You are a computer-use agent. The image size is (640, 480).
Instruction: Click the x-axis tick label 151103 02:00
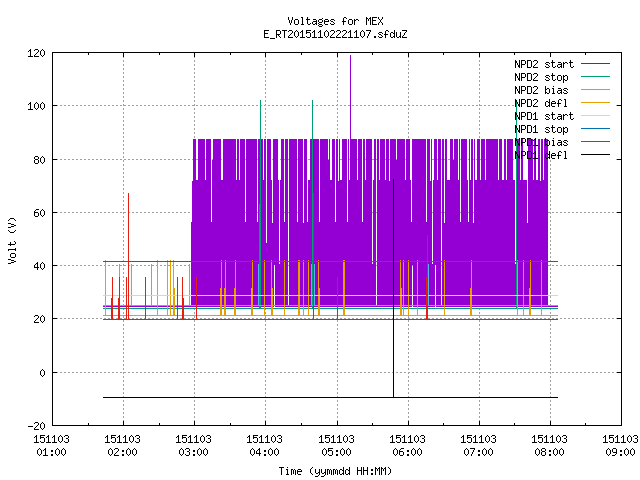tap(122, 446)
